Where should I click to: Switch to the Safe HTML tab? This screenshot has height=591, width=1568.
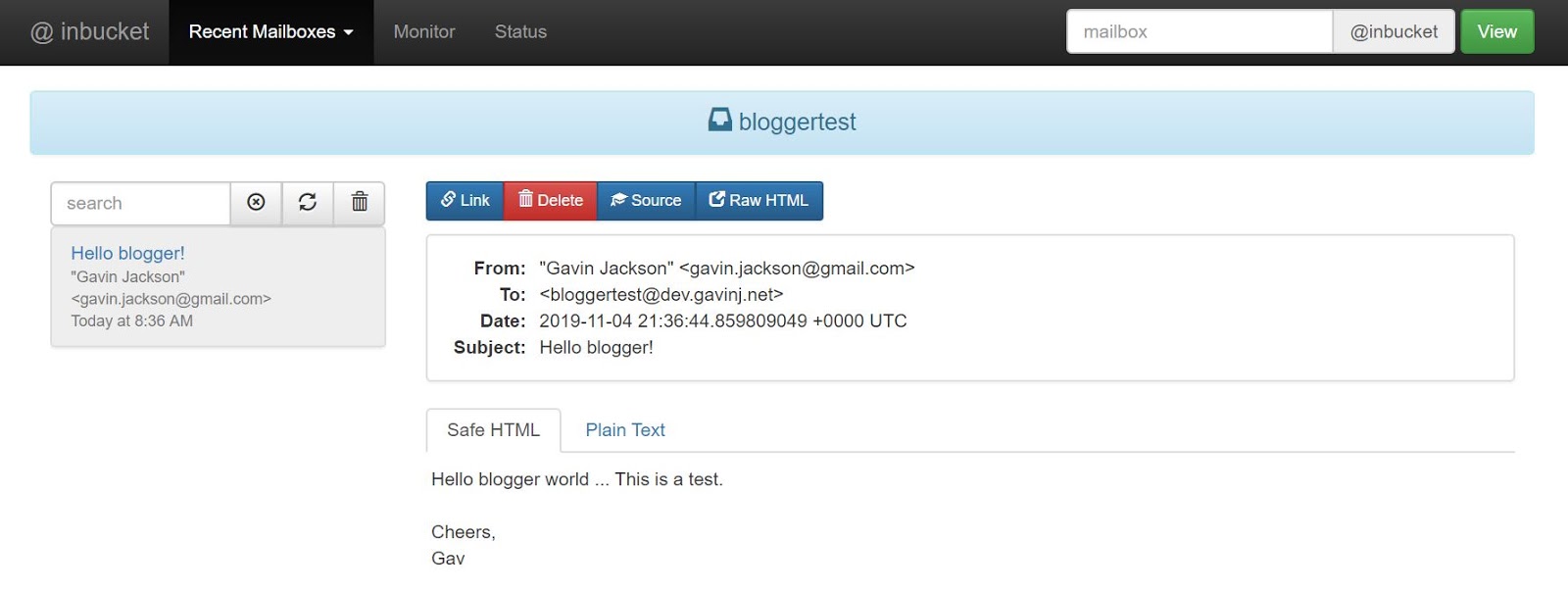coord(494,430)
